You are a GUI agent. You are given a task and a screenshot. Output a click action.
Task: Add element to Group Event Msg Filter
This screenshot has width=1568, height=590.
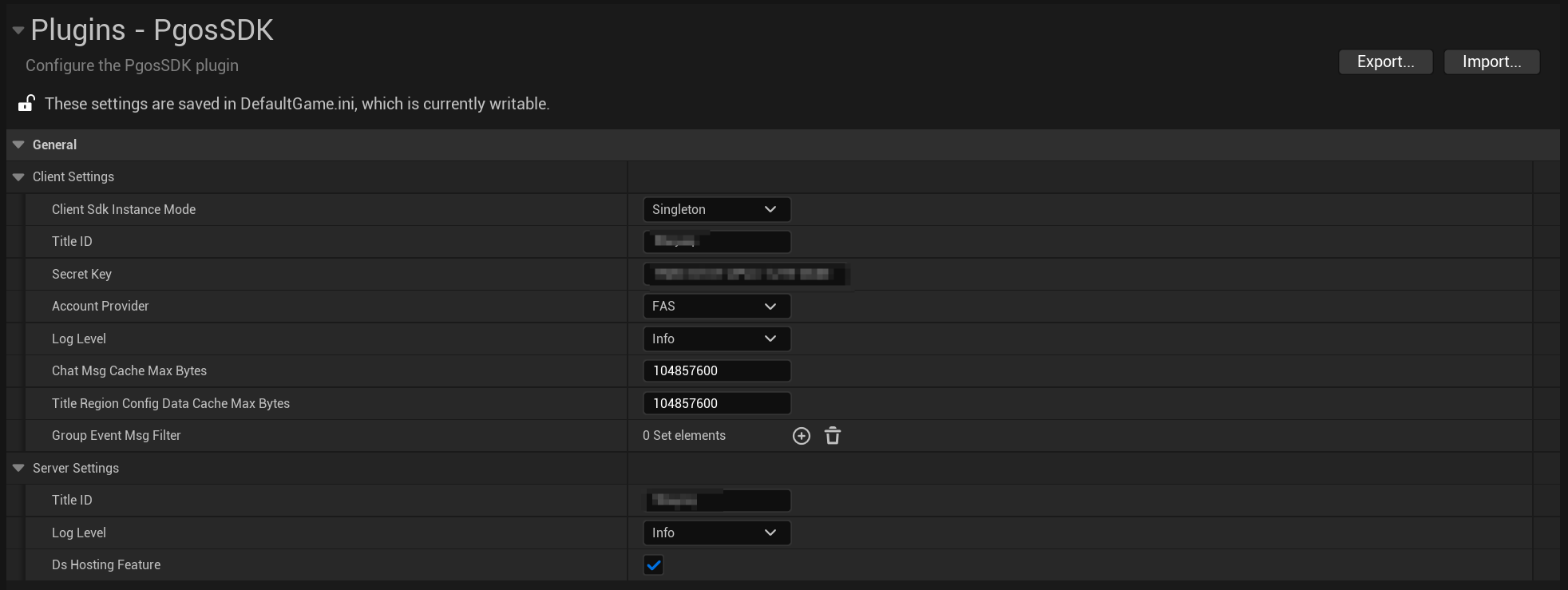click(802, 436)
